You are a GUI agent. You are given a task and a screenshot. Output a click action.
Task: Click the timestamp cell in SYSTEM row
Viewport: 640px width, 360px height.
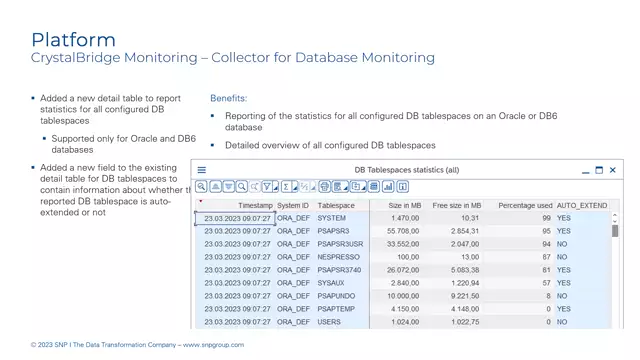pyautogui.click(x=237, y=218)
